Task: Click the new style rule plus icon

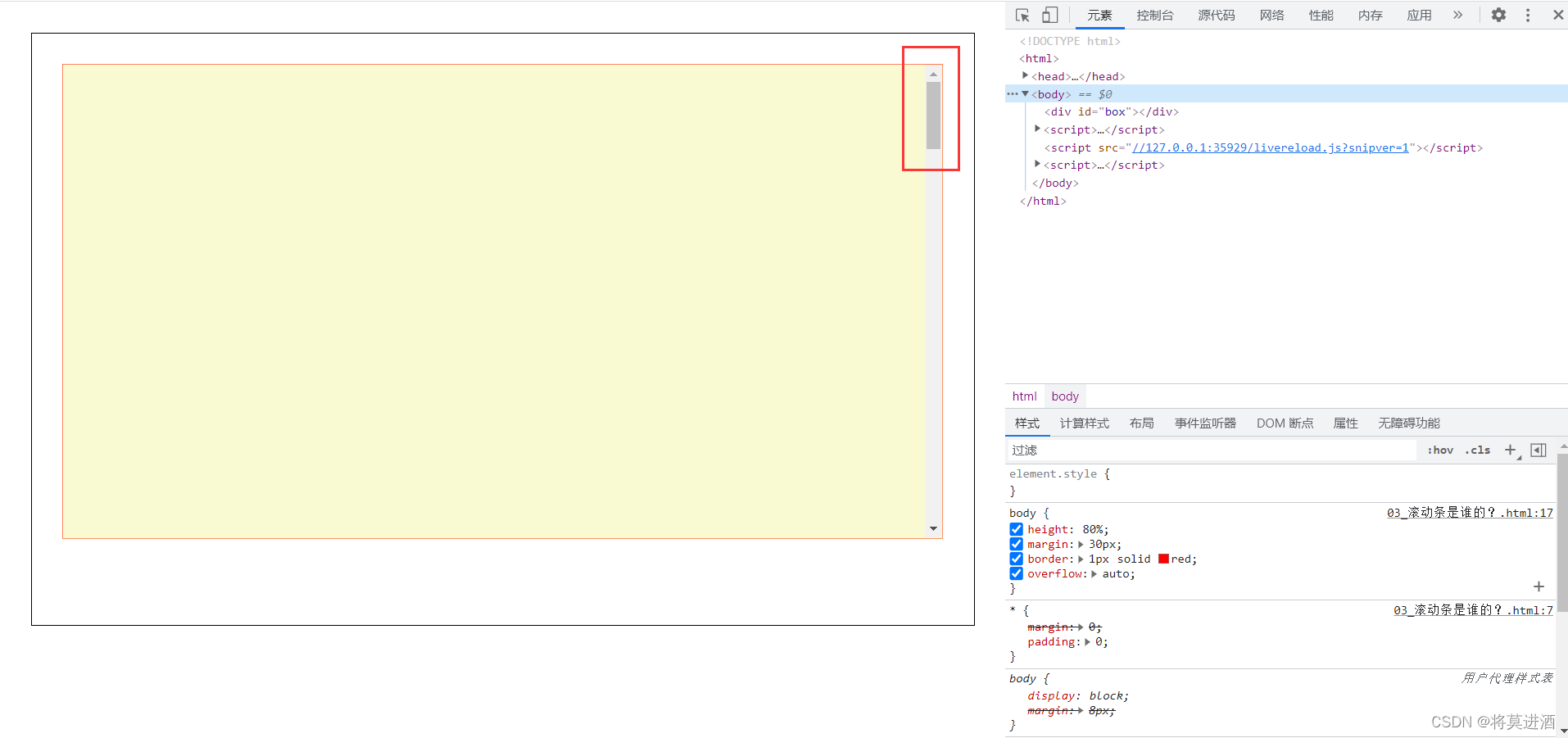Action: pyautogui.click(x=1511, y=450)
